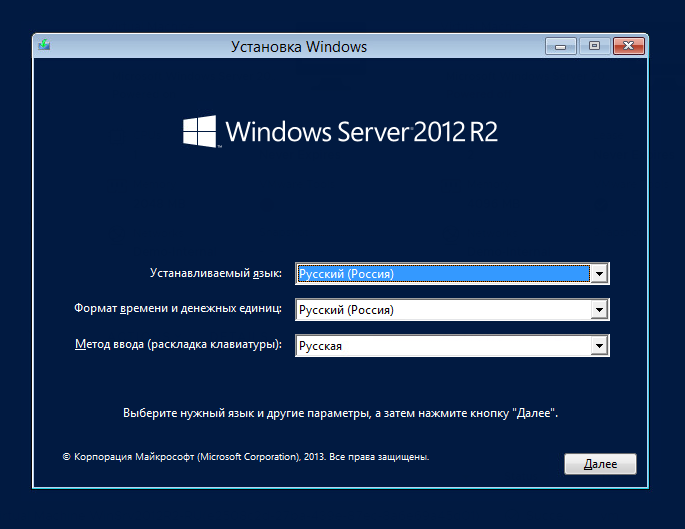
Task: Click the Установка Windows window title
Action: [x=299, y=47]
